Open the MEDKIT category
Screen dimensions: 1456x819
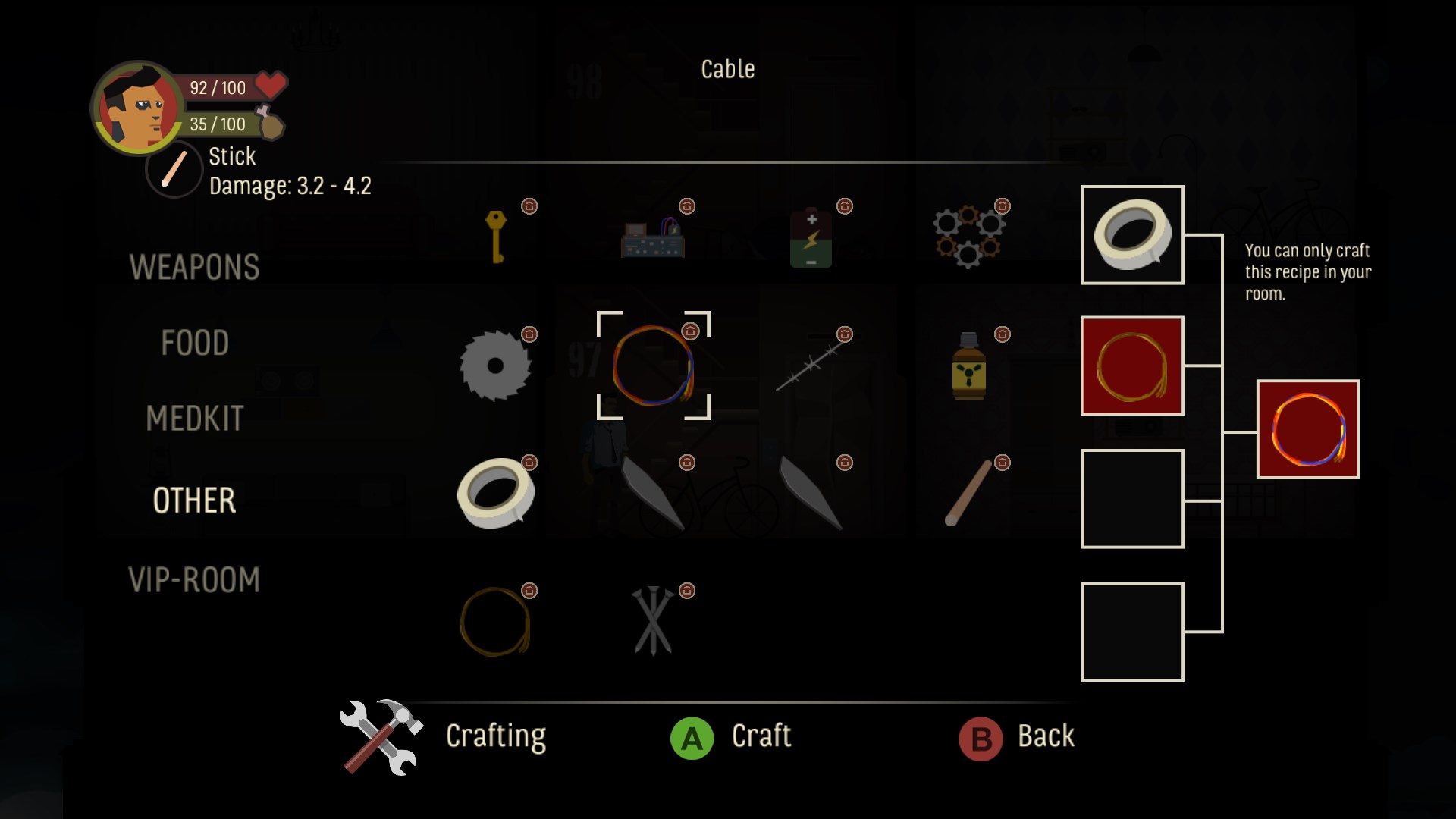195,419
